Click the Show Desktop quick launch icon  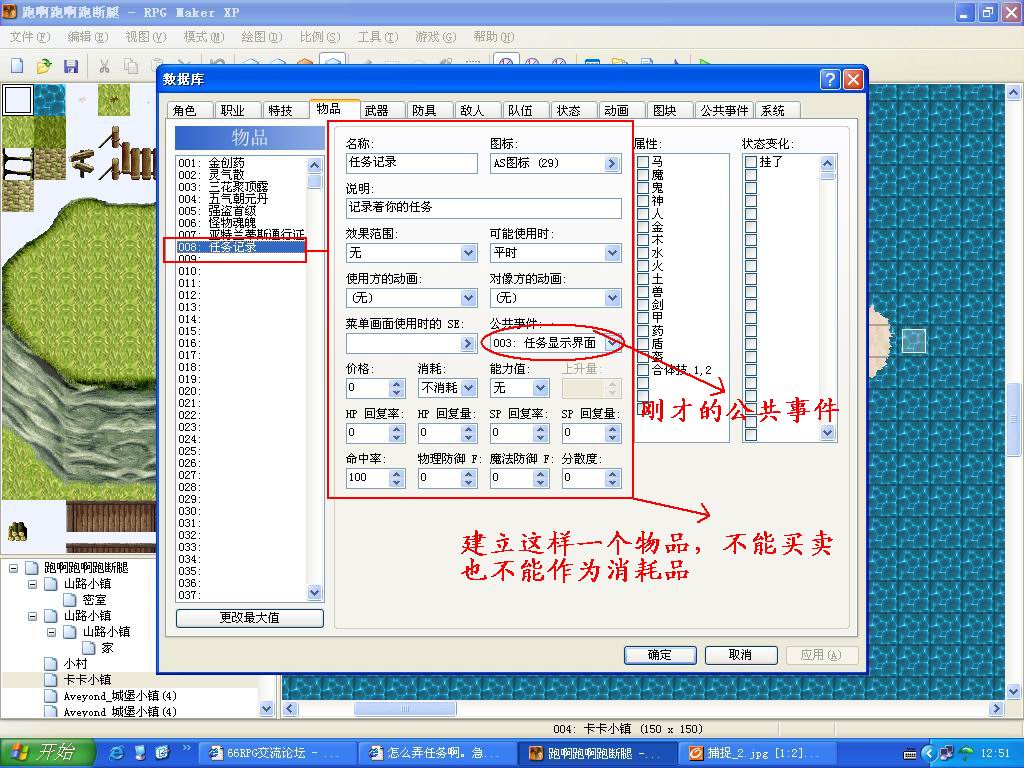(x=139, y=753)
